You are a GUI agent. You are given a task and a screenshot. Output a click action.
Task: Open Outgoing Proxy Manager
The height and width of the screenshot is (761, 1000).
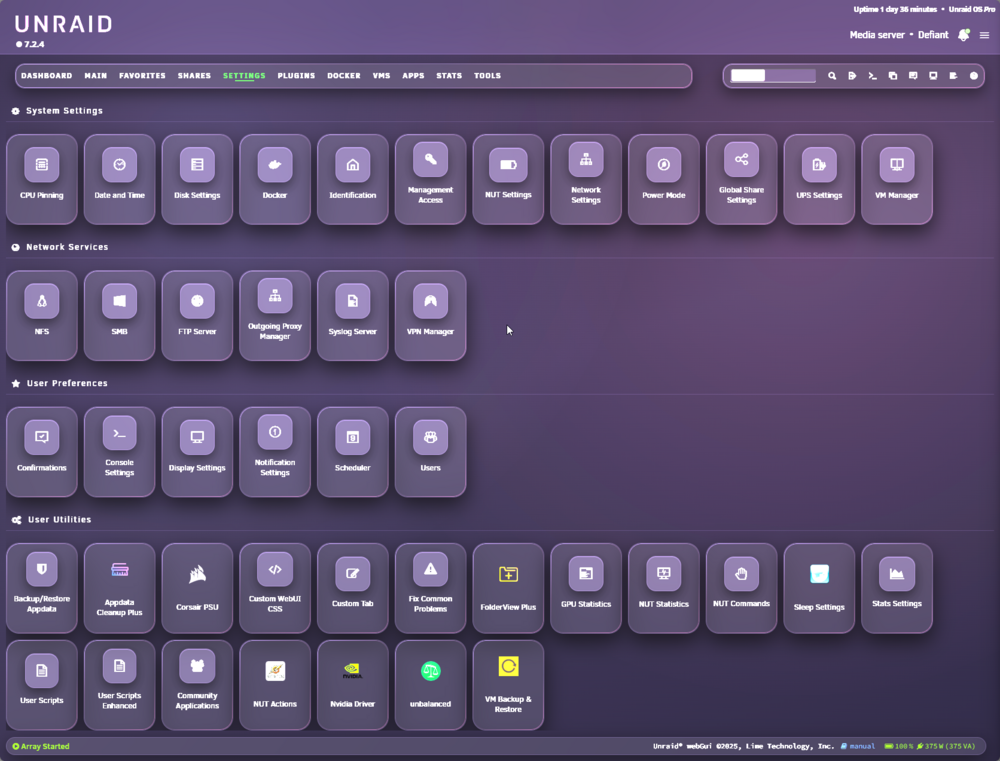pyautogui.click(x=275, y=315)
